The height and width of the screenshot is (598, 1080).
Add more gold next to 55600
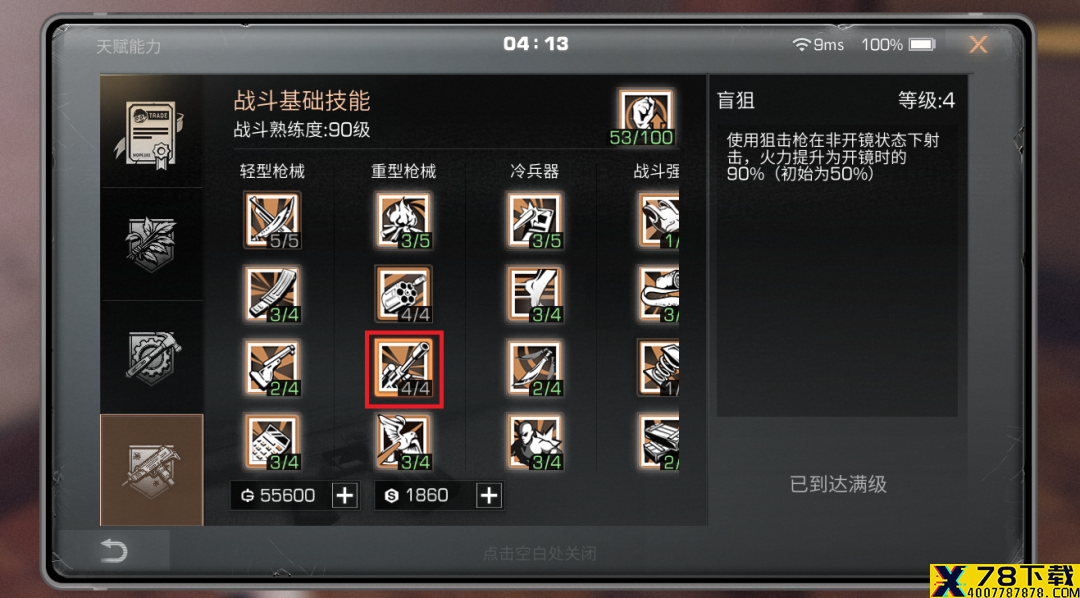point(345,495)
